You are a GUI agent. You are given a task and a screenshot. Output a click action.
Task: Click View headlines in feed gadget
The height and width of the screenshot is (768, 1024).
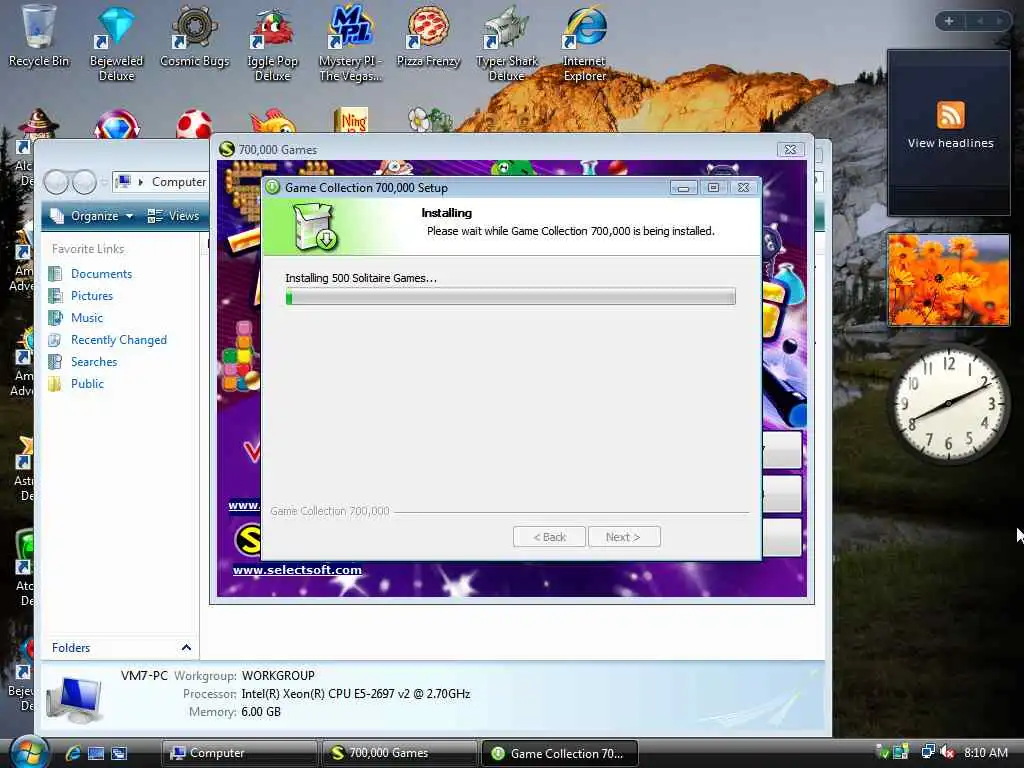[950, 143]
